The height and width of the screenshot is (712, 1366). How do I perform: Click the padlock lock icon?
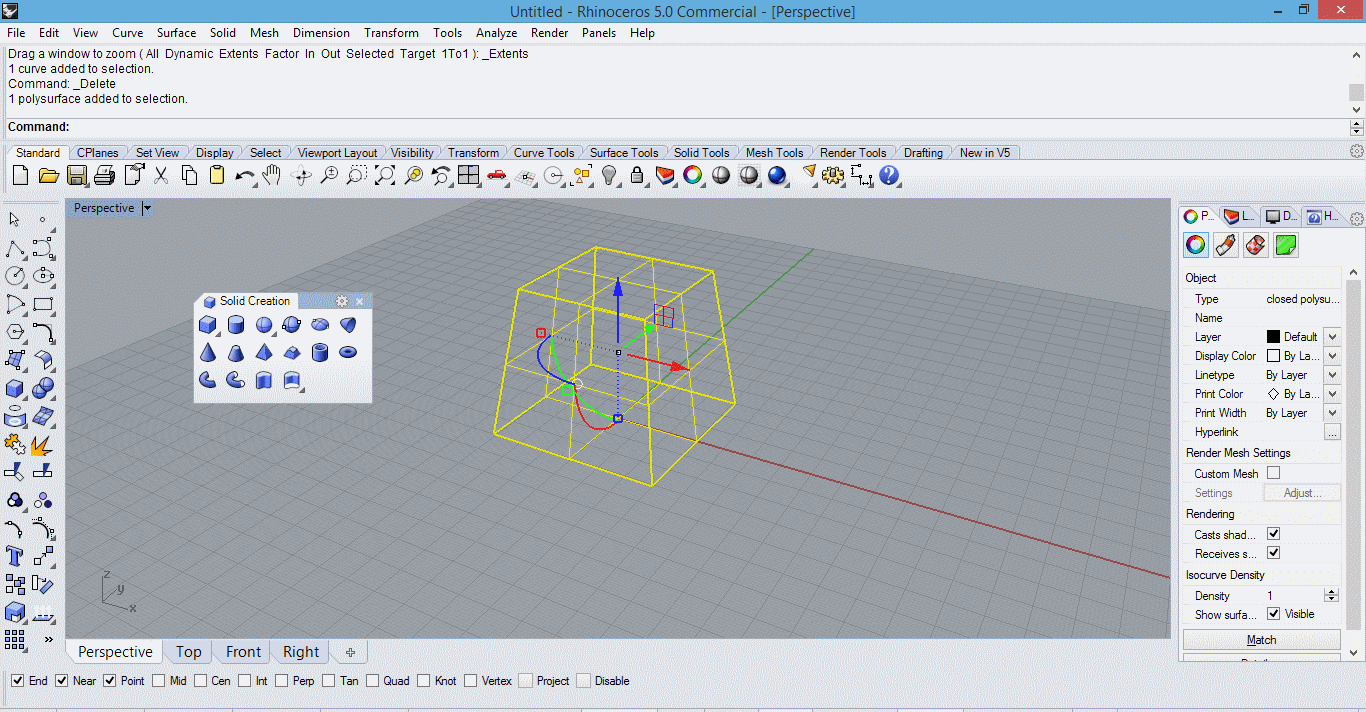[x=637, y=176]
